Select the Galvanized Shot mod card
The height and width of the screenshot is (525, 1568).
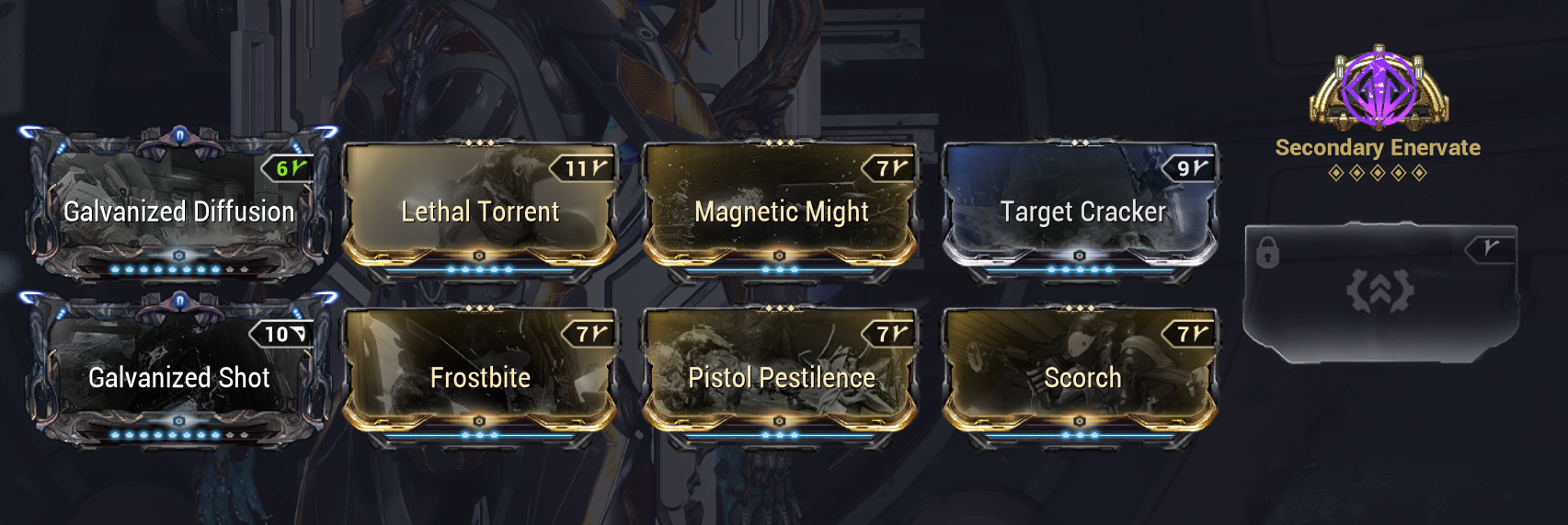[x=178, y=370]
